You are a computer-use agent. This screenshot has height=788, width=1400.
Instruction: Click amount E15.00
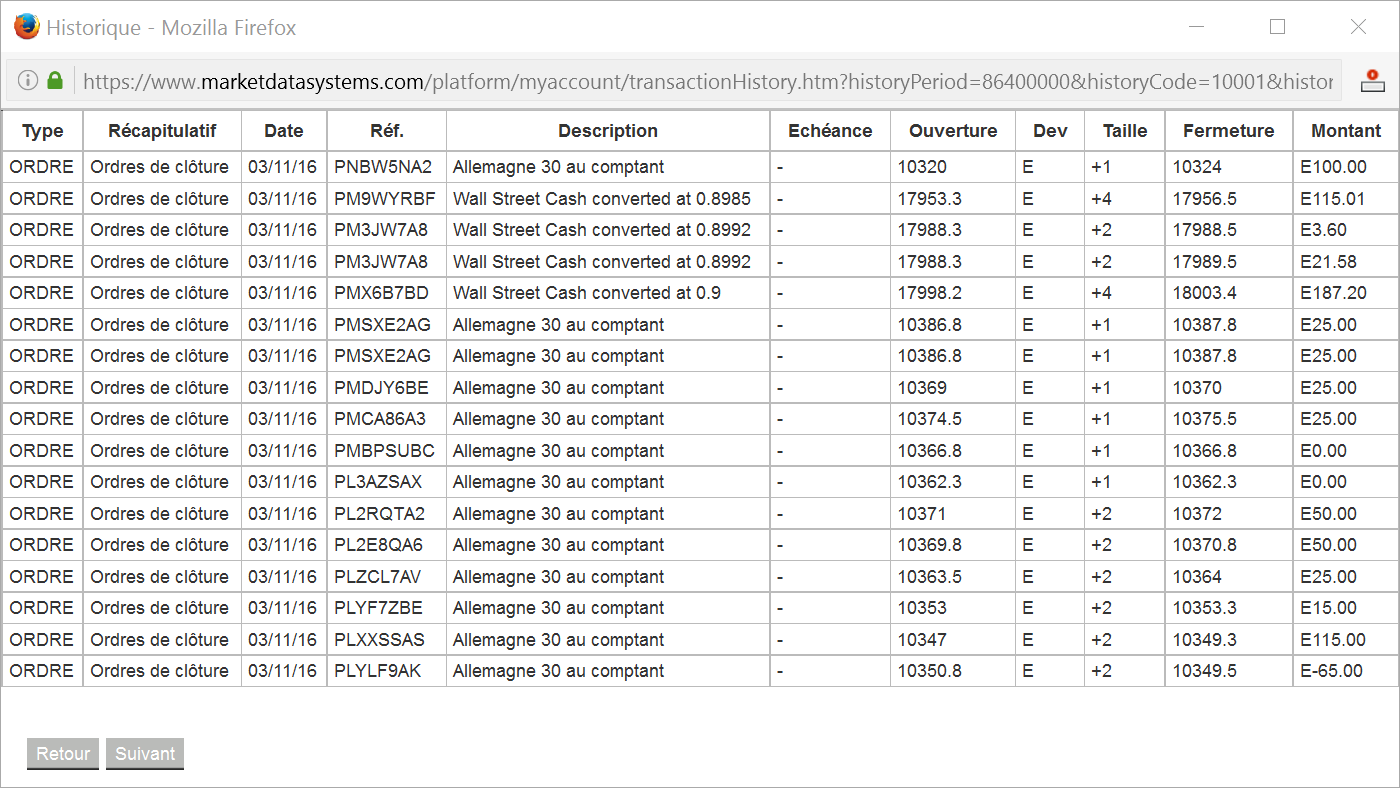click(1329, 608)
